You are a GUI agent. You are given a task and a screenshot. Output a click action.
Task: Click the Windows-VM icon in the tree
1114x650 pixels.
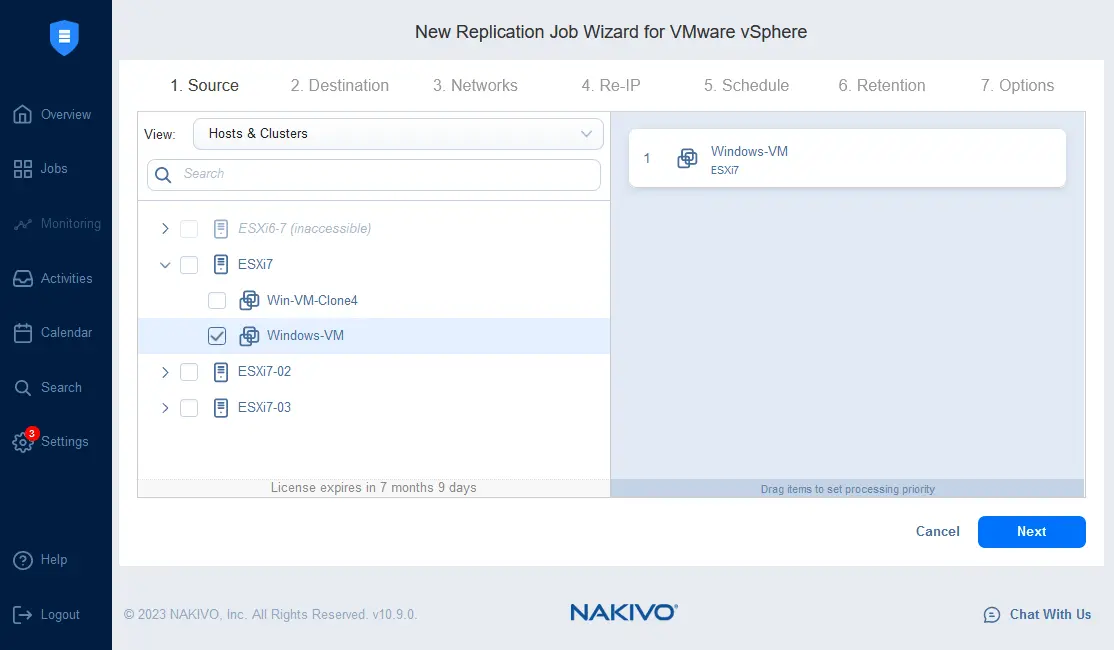249,336
